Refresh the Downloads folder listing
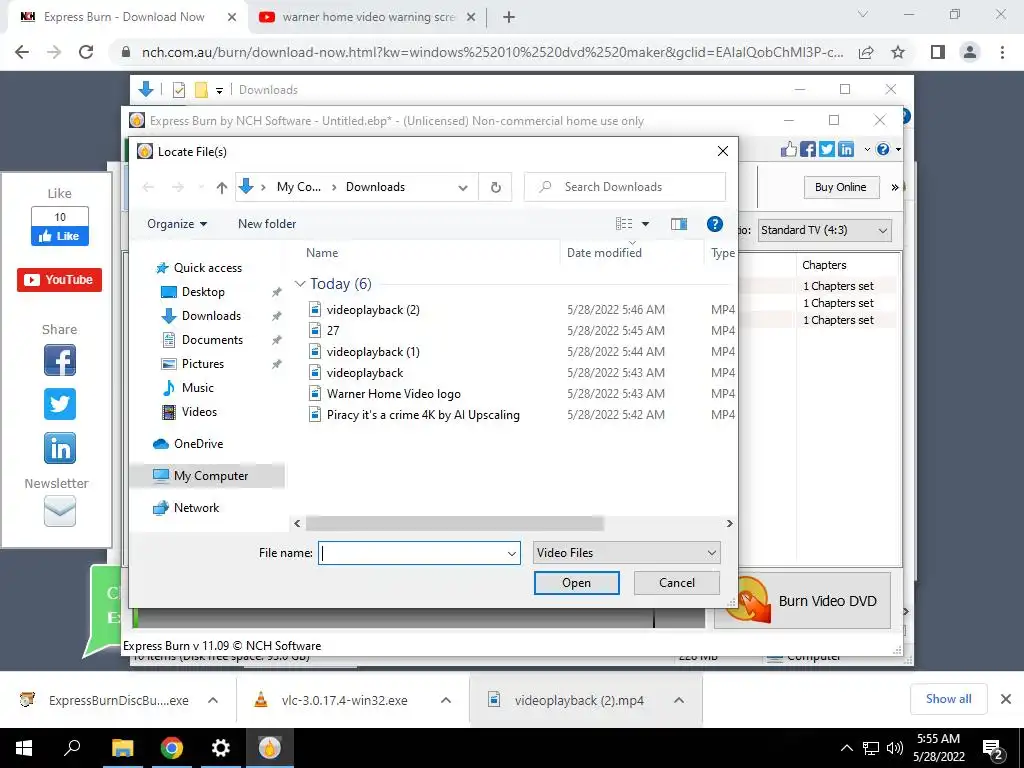1024x768 pixels. [x=496, y=187]
